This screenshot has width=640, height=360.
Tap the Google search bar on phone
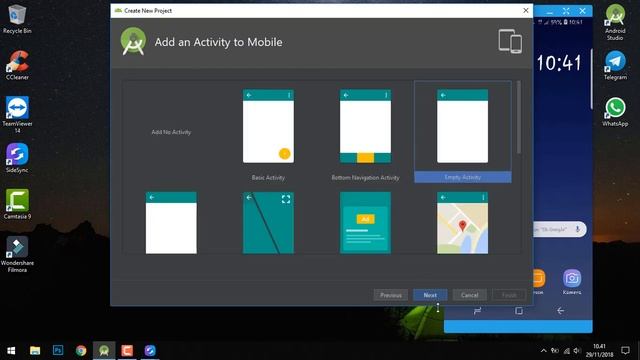(x=560, y=229)
